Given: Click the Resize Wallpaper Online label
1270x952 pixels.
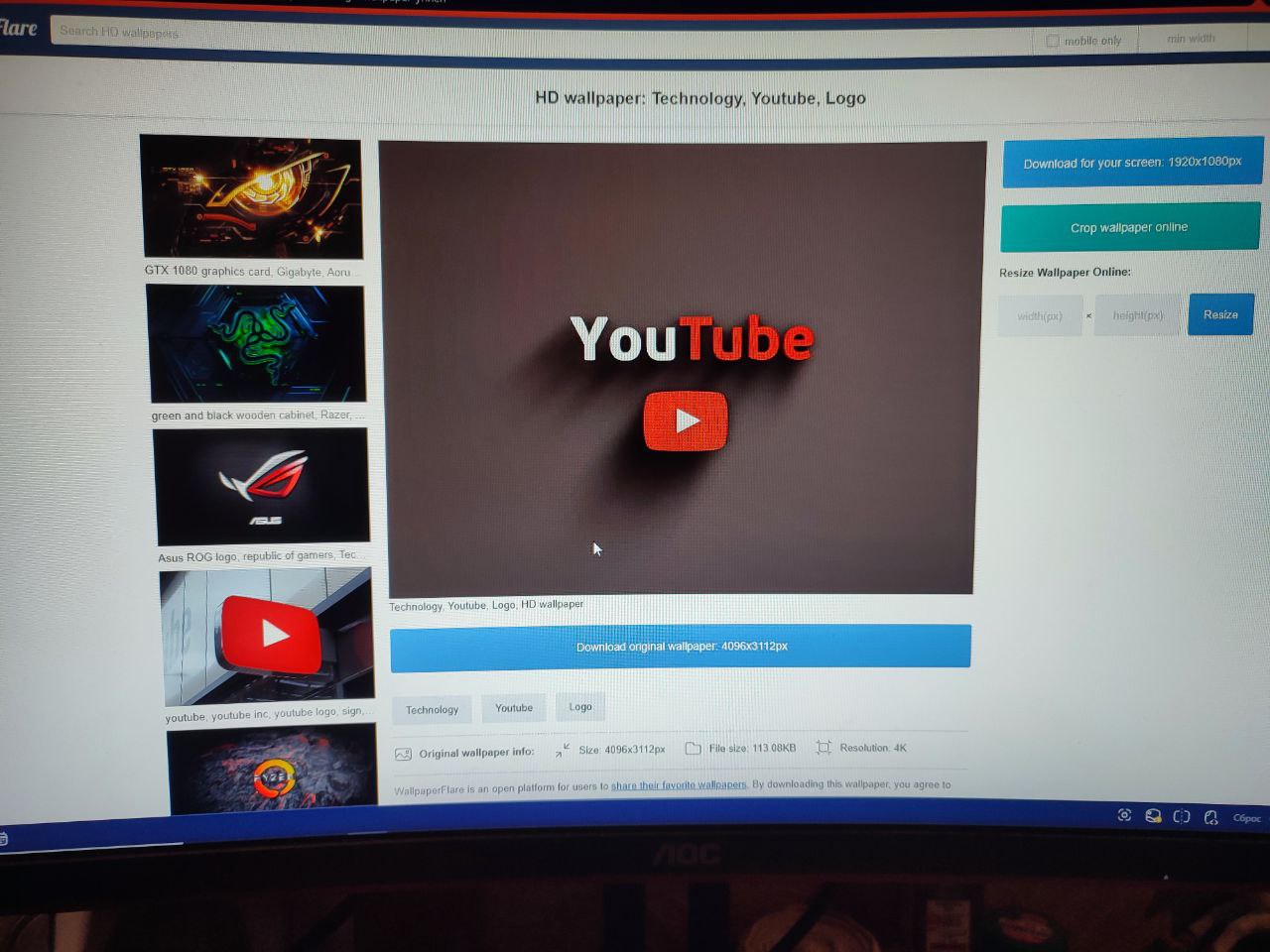Looking at the screenshot, I should point(1065,273).
